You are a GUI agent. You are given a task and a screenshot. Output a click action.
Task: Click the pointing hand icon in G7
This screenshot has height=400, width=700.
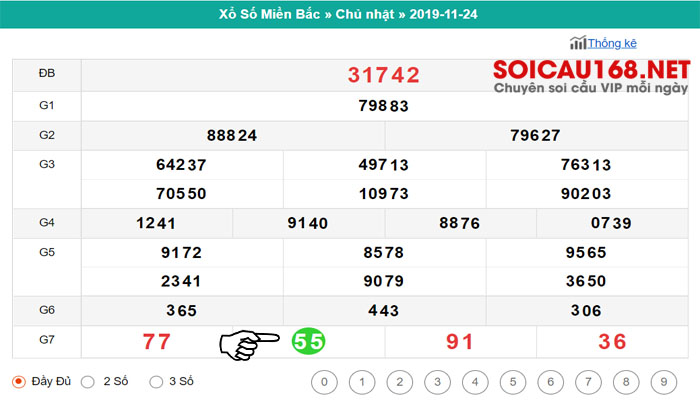coord(249,345)
